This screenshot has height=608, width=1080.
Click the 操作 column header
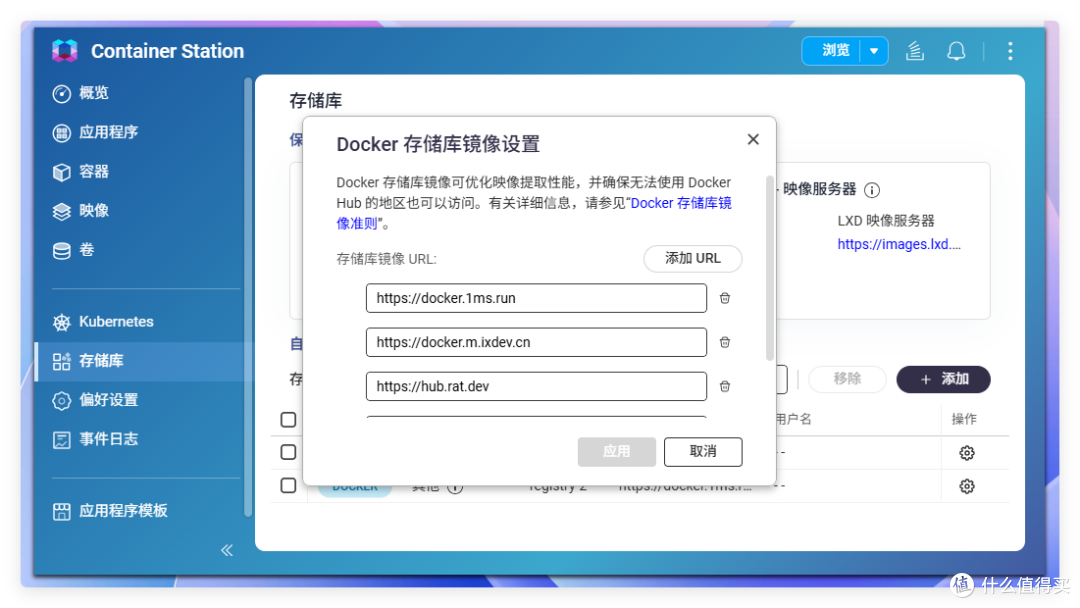tap(964, 419)
